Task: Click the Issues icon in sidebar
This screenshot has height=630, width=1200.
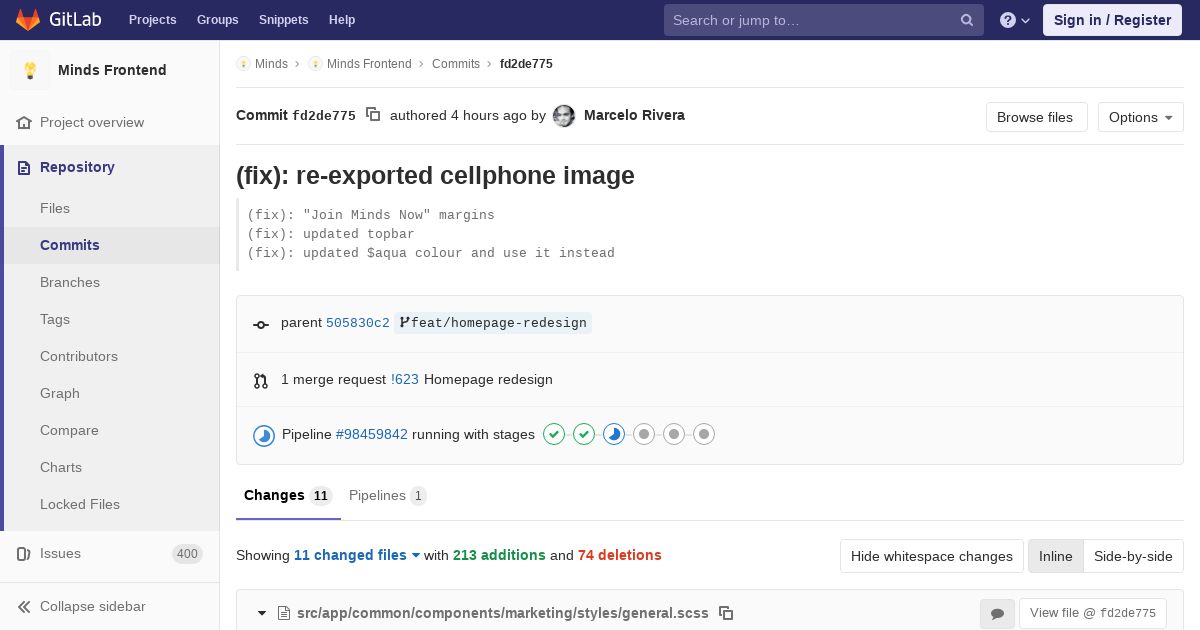Action: pyautogui.click(x=24, y=554)
